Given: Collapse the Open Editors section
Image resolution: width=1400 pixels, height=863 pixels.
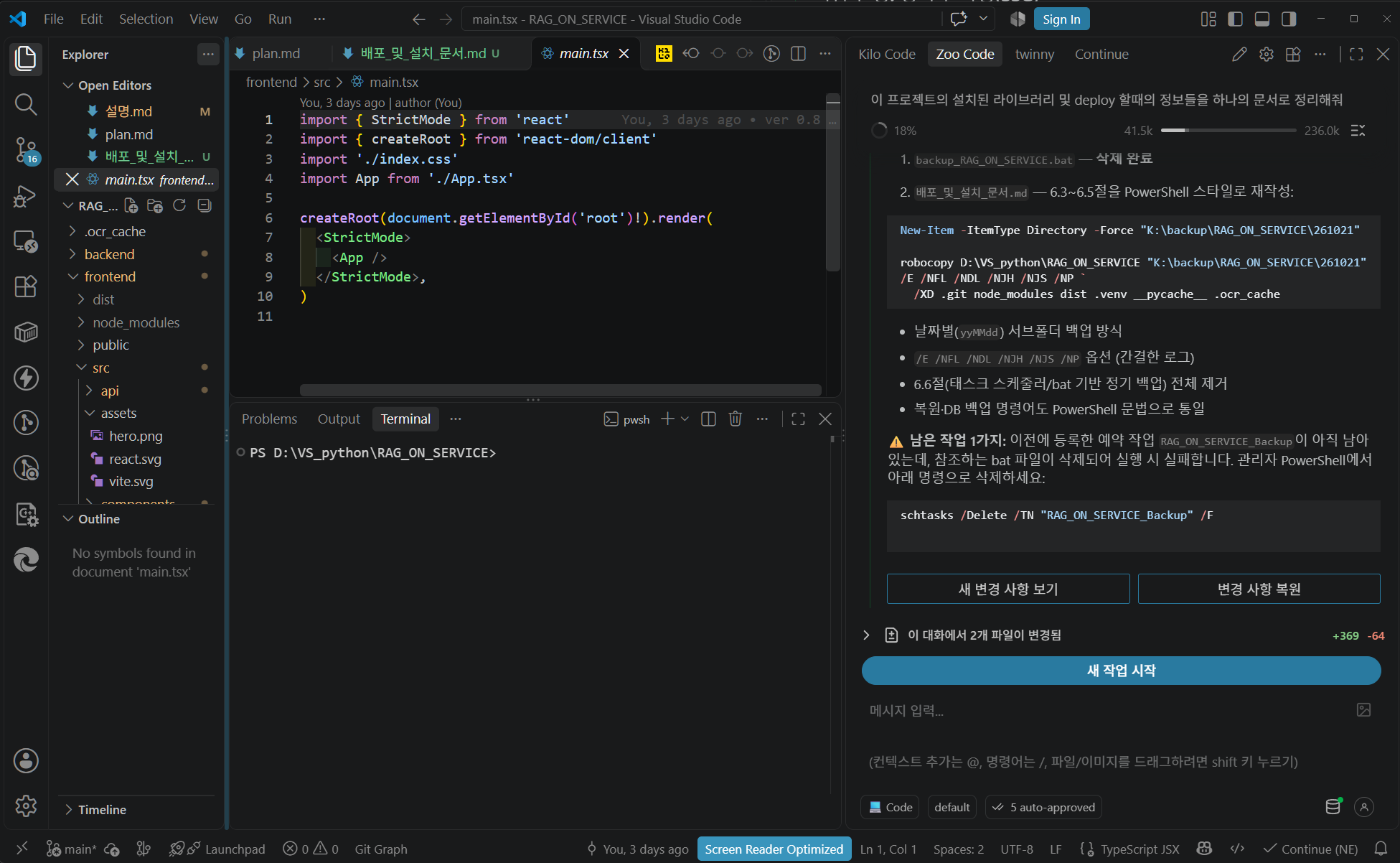Looking at the screenshot, I should [115, 85].
